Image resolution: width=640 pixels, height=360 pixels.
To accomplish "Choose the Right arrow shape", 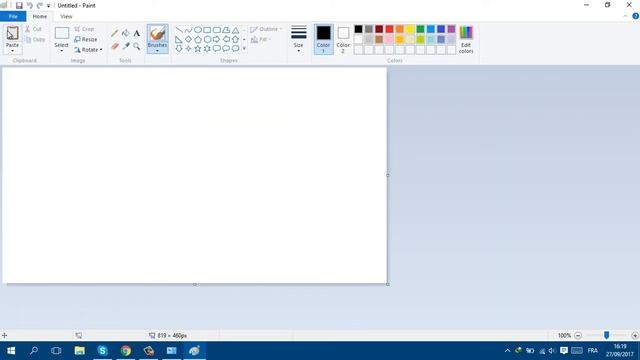I will click(x=216, y=40).
